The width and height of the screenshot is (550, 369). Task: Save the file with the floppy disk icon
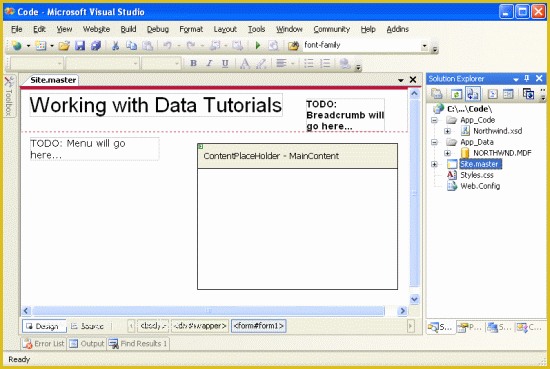pyautogui.click(x=80, y=46)
